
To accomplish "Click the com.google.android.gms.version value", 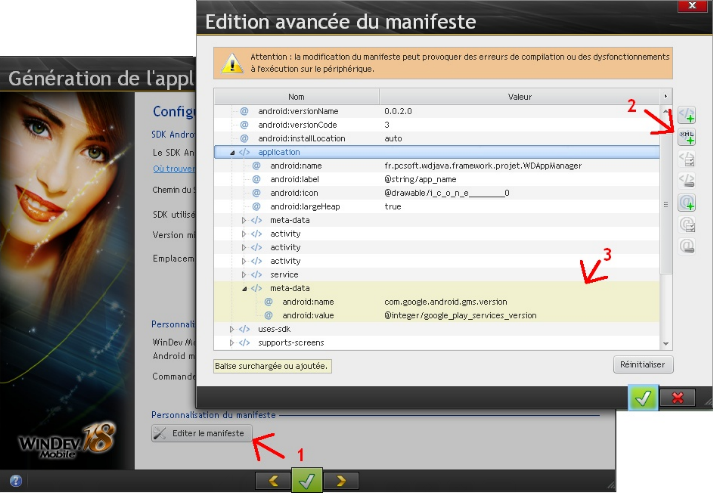I will click(446, 302).
